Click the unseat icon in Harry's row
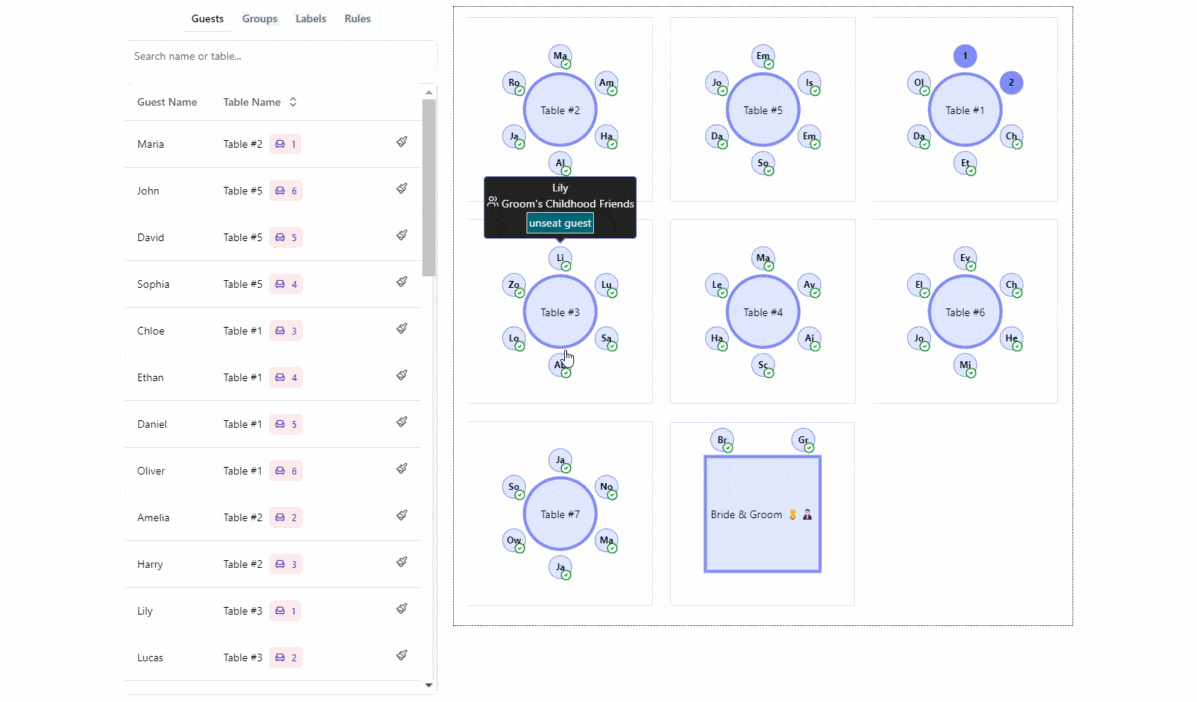Viewport: 1197px width, 702px height. 402,562
